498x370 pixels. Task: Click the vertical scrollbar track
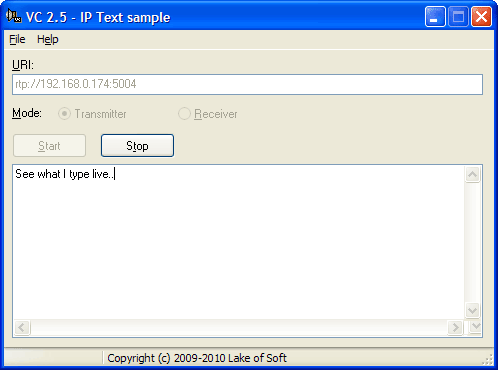tap(472, 243)
